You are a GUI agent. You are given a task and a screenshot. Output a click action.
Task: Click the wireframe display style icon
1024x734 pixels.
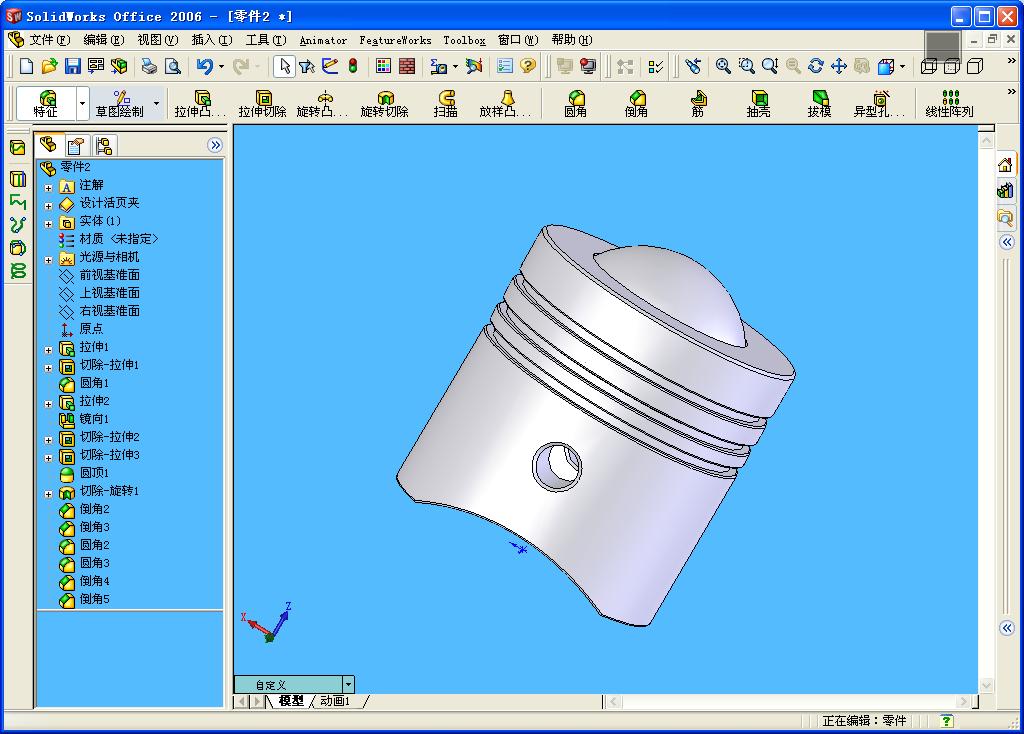929,66
